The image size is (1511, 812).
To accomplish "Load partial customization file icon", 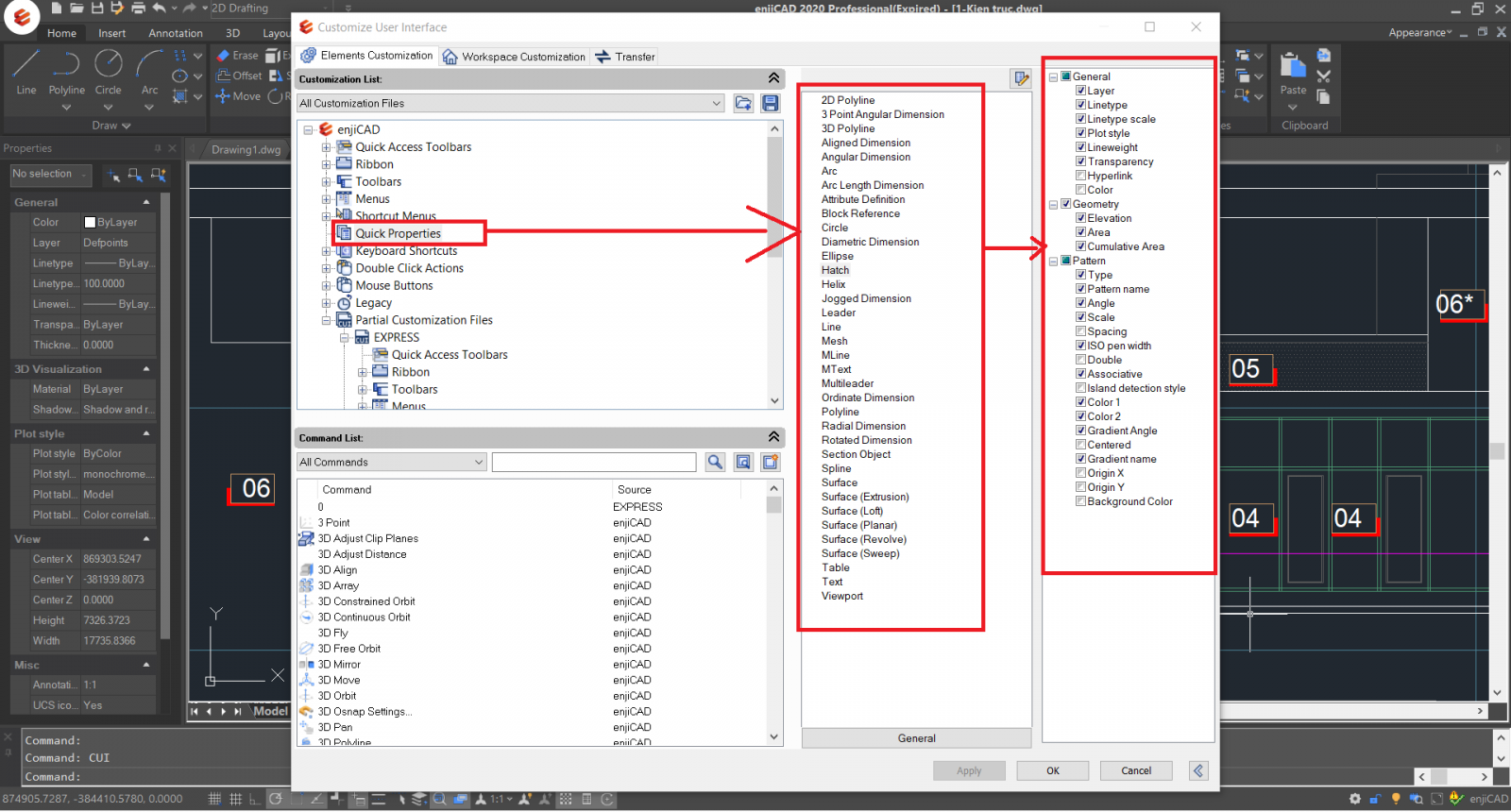I will (x=743, y=103).
